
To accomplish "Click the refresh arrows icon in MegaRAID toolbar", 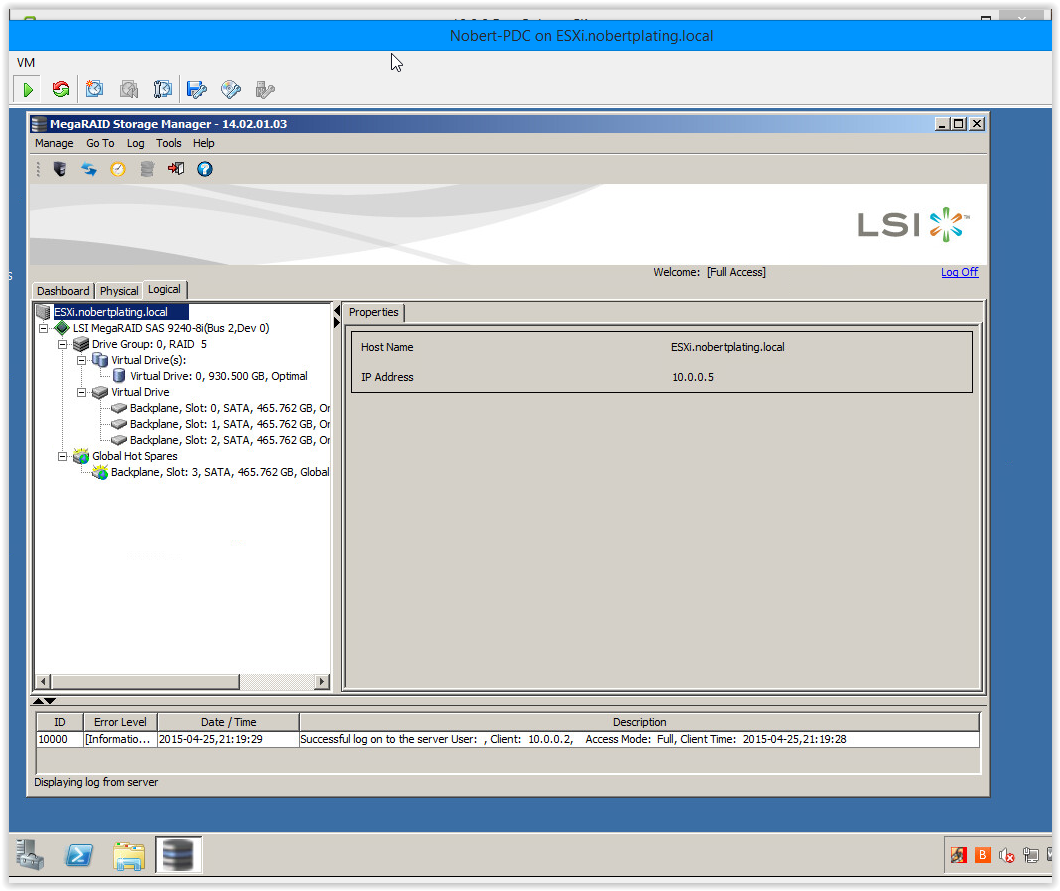I will pos(89,169).
